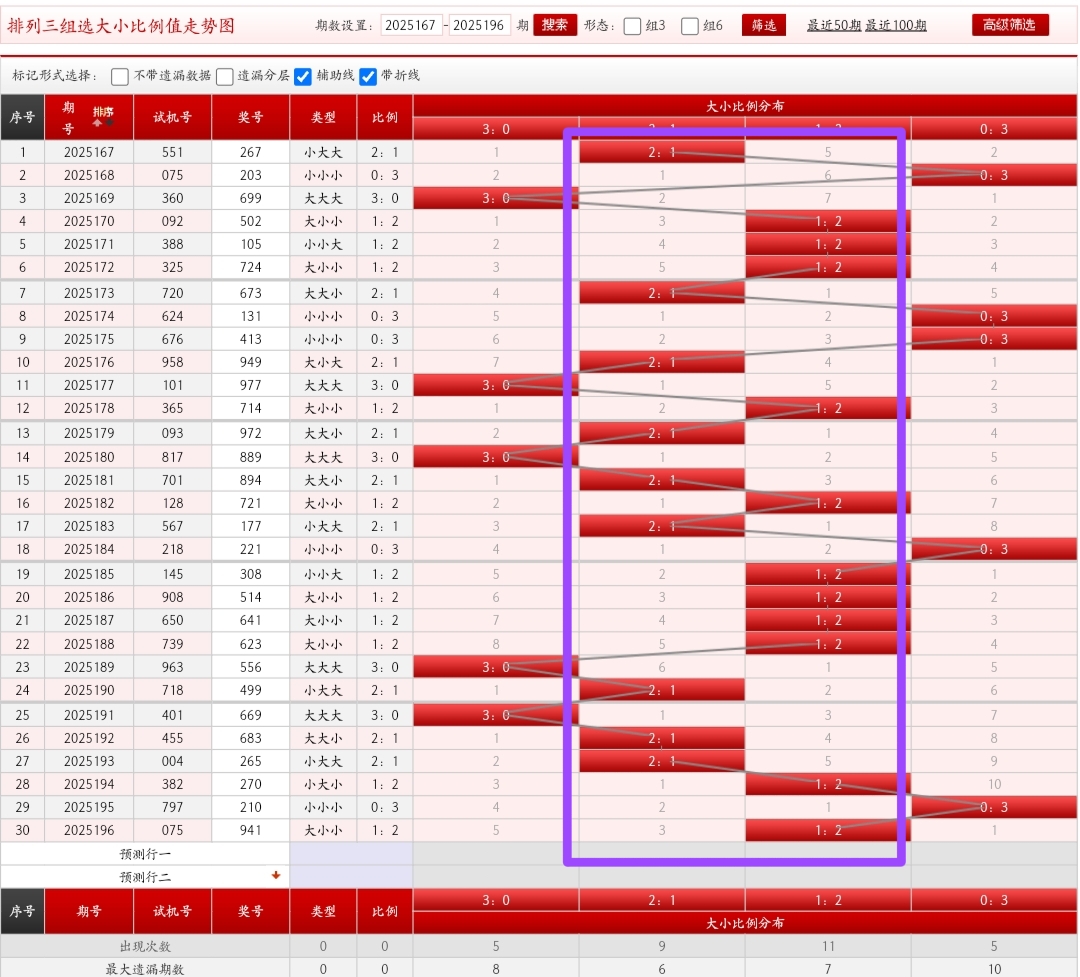Screen dimensions: 1080x977
Task: Click test number 908 in row 2025186
Action: tap(172, 597)
